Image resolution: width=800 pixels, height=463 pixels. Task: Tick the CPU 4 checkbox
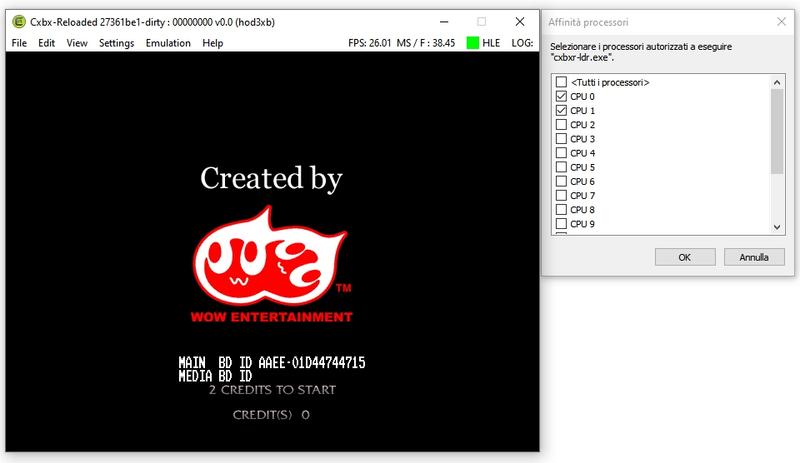coord(561,153)
